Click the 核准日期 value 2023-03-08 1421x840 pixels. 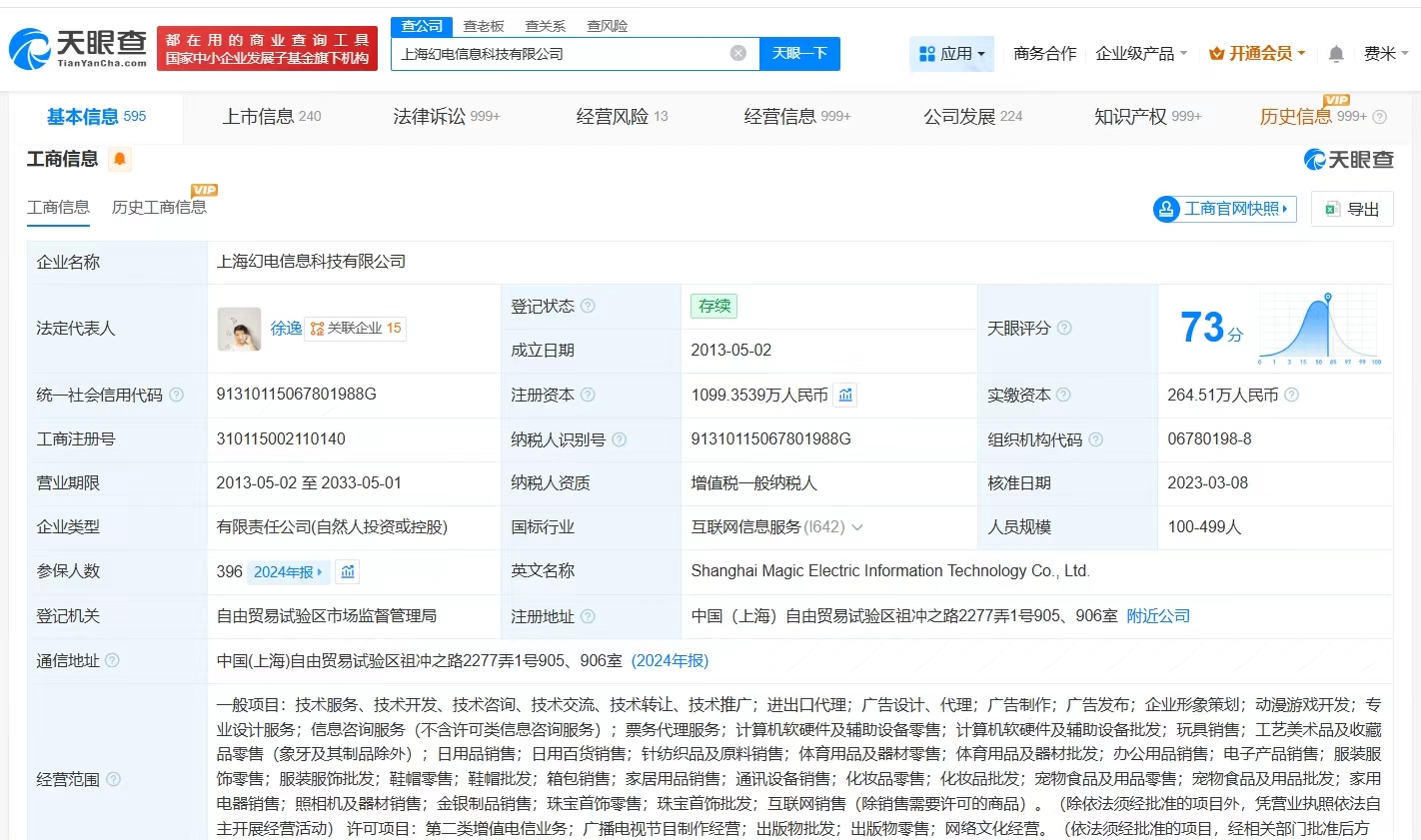pos(1208,483)
